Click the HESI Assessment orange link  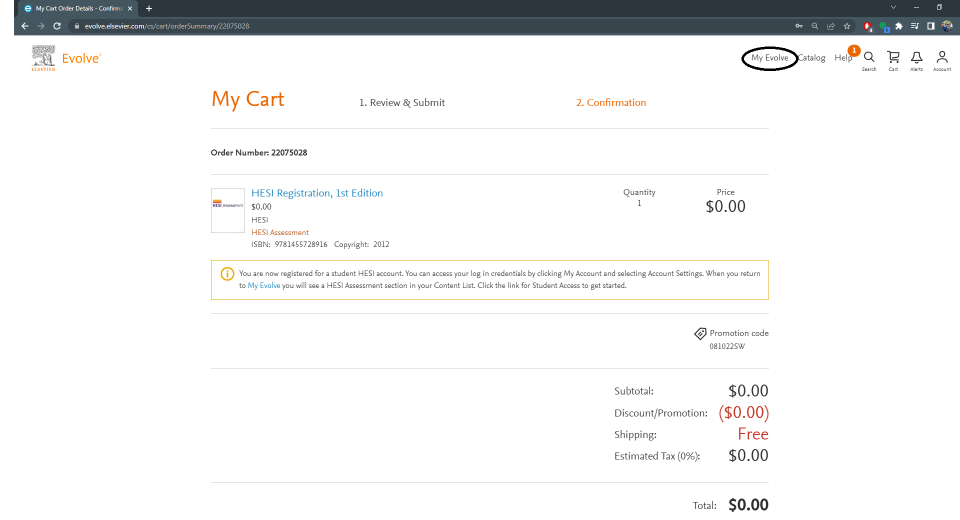280,232
